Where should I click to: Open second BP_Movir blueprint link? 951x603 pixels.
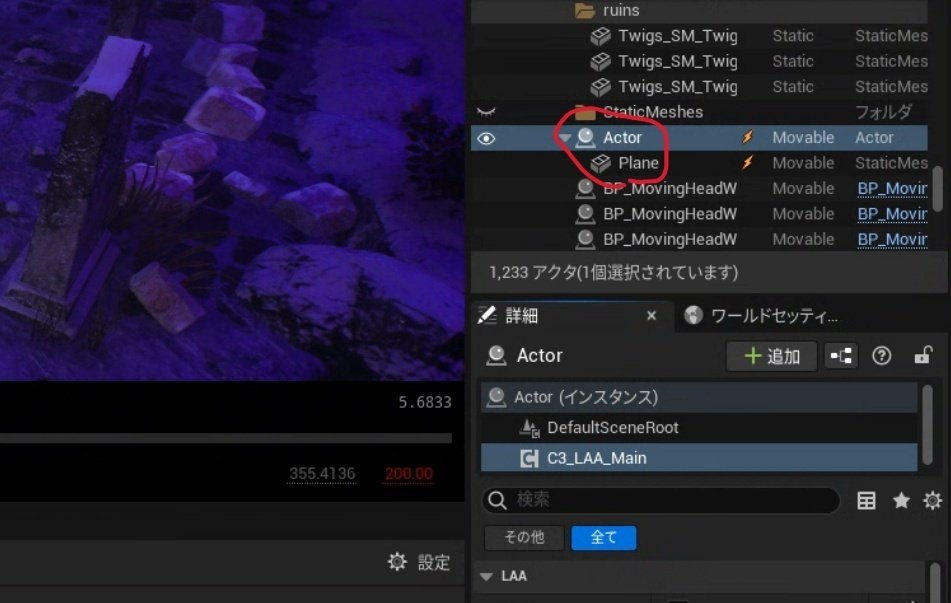click(892, 214)
